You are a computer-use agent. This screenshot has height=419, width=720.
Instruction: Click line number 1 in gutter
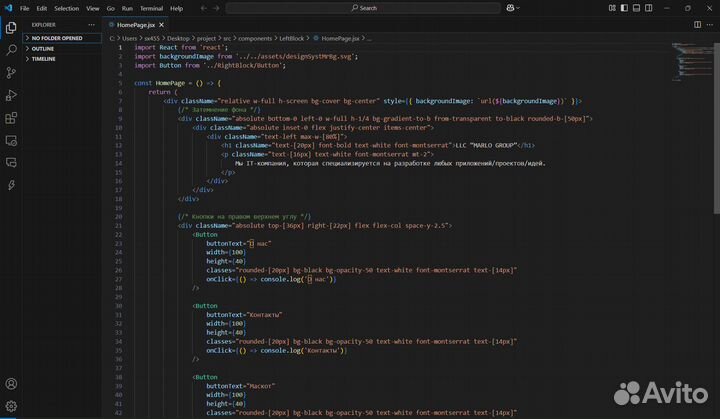pyautogui.click(x=120, y=47)
